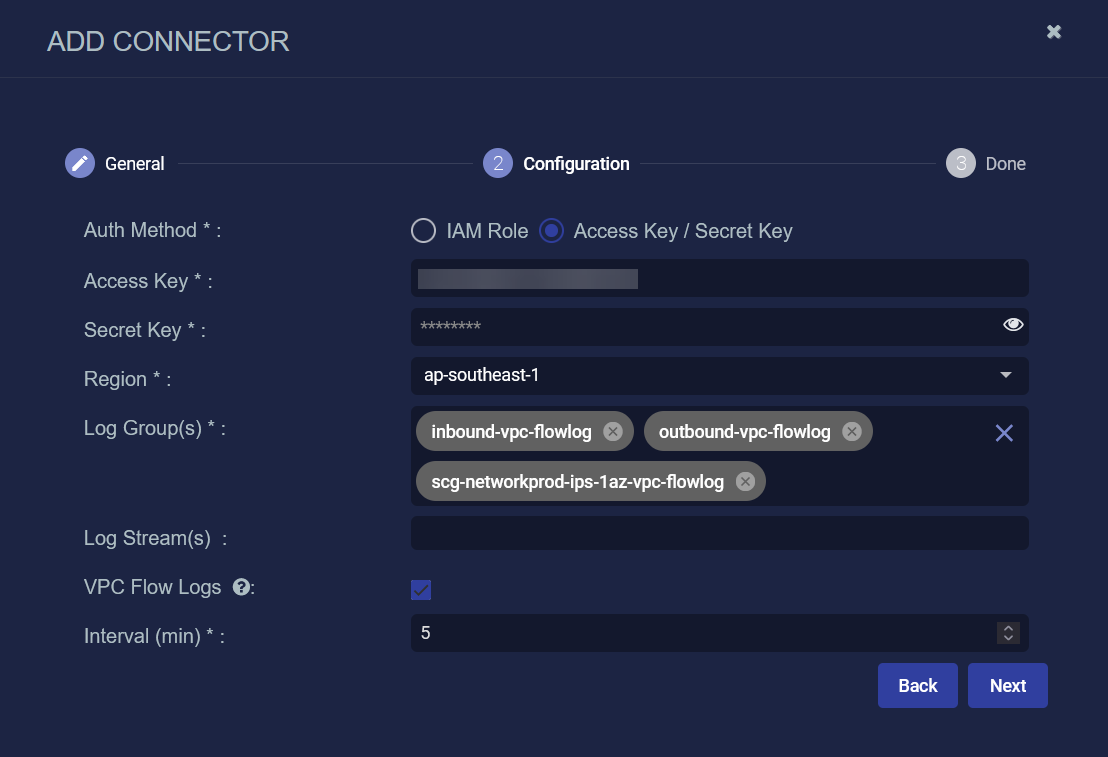Click the Interval minutes stepper arrows
This screenshot has width=1108, height=757.
1008,633
